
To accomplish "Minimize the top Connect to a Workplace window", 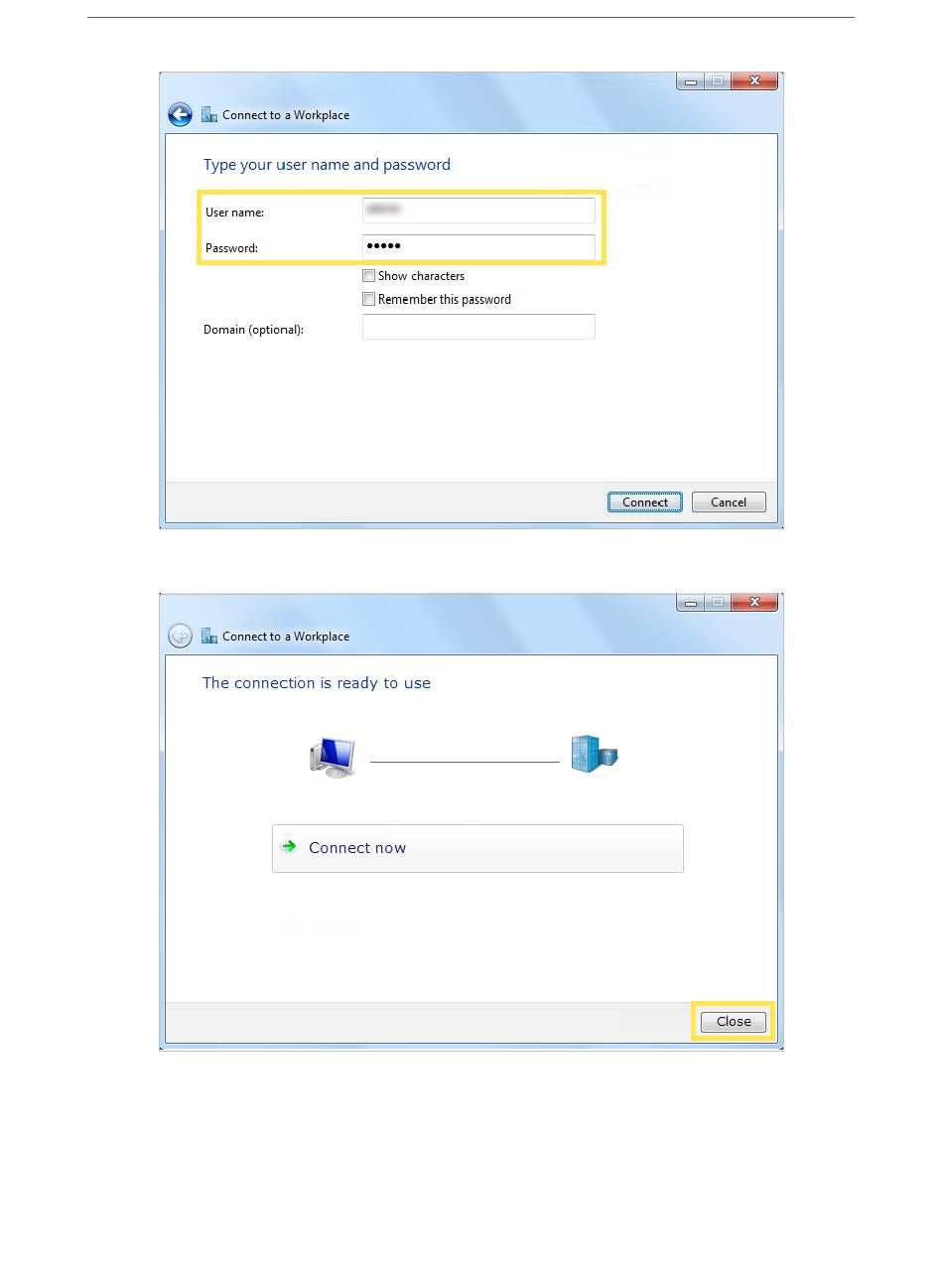I will [691, 81].
